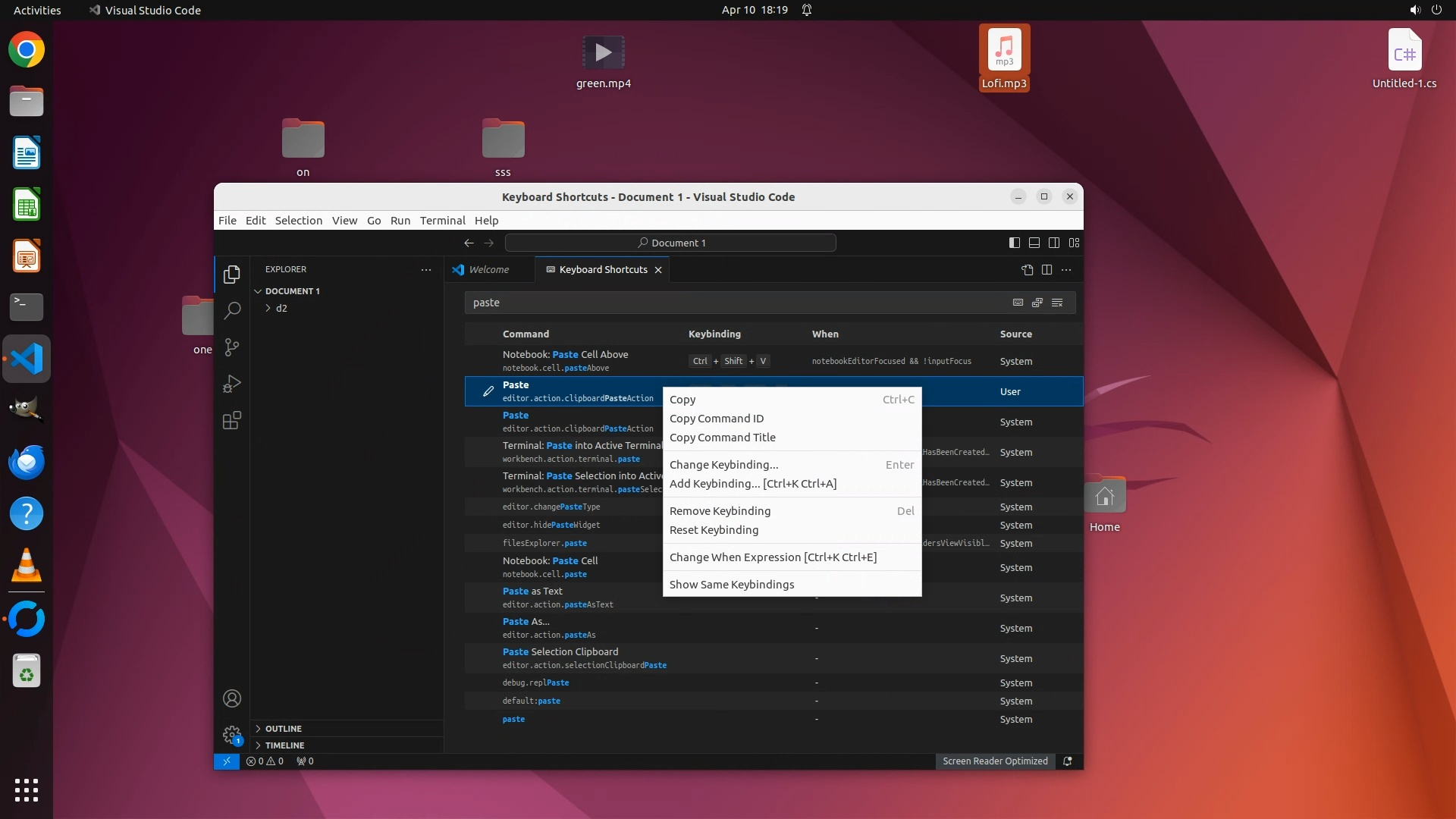This screenshot has height=819, width=1456.
Task: Expand the OUTLINE section
Action: point(283,728)
